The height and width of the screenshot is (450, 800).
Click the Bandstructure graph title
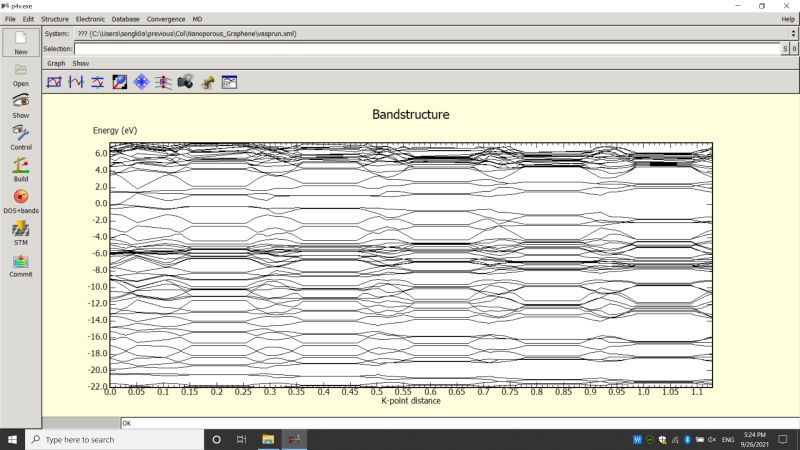pyautogui.click(x=411, y=114)
